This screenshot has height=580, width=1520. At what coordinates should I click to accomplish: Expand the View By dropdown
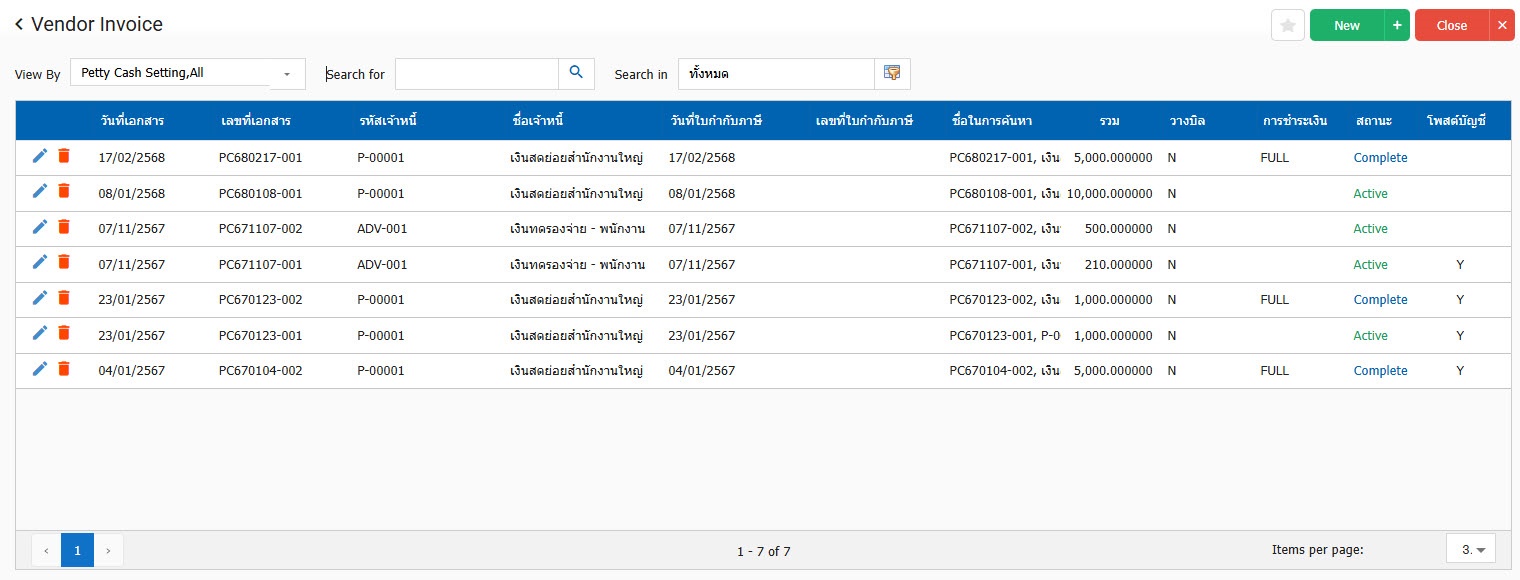(x=287, y=74)
